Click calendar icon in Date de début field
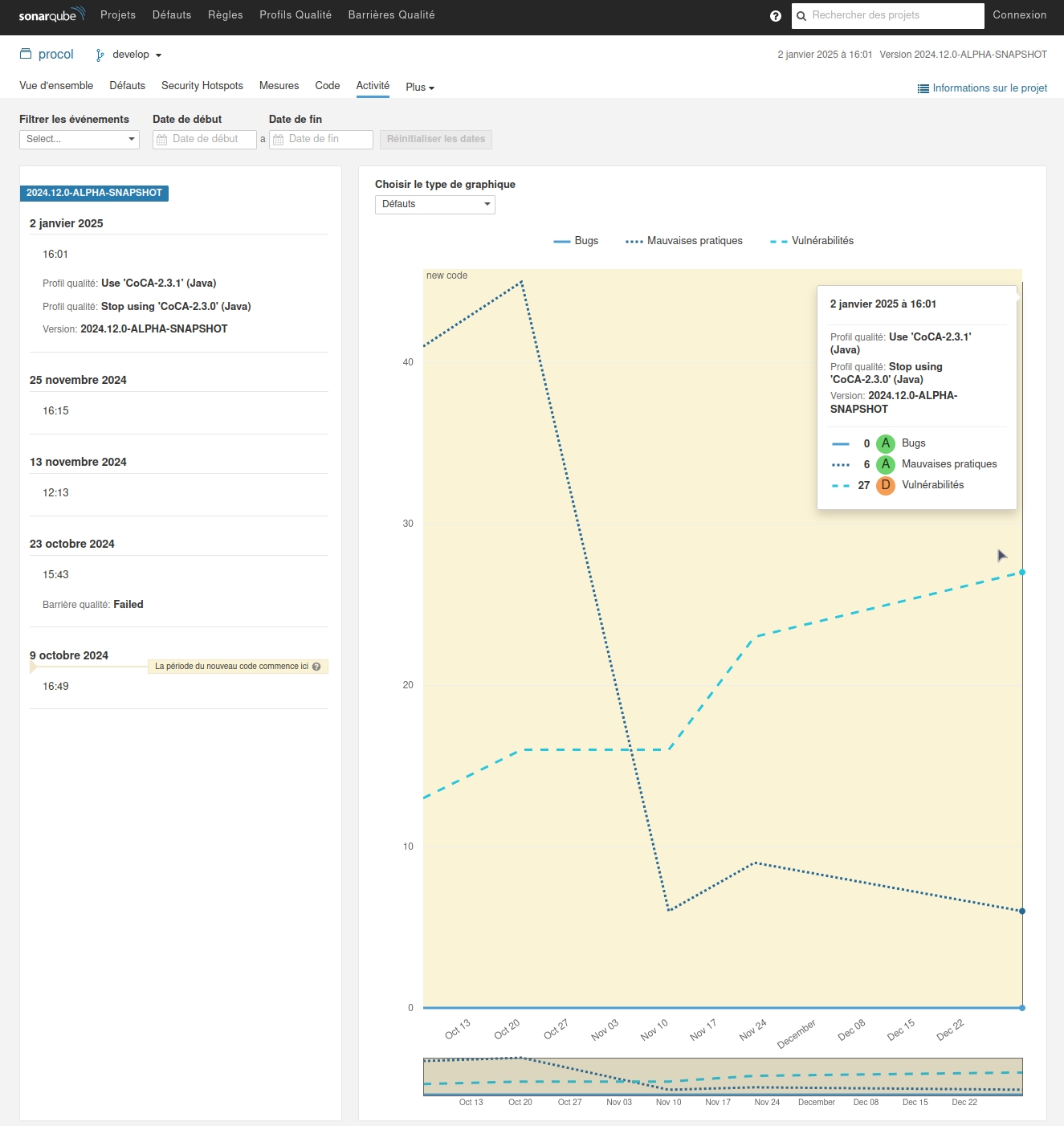Image resolution: width=1064 pixels, height=1126 pixels. 162,140
